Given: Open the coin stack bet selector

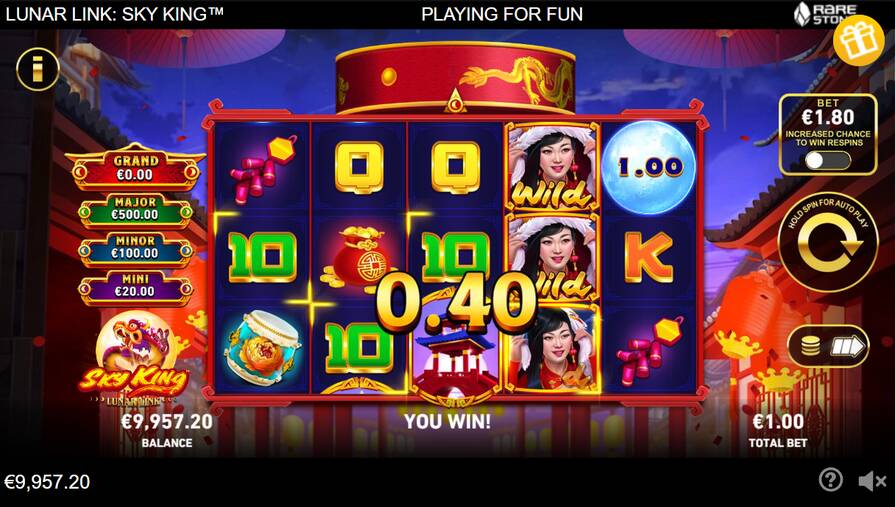Looking at the screenshot, I should click(x=828, y=346).
